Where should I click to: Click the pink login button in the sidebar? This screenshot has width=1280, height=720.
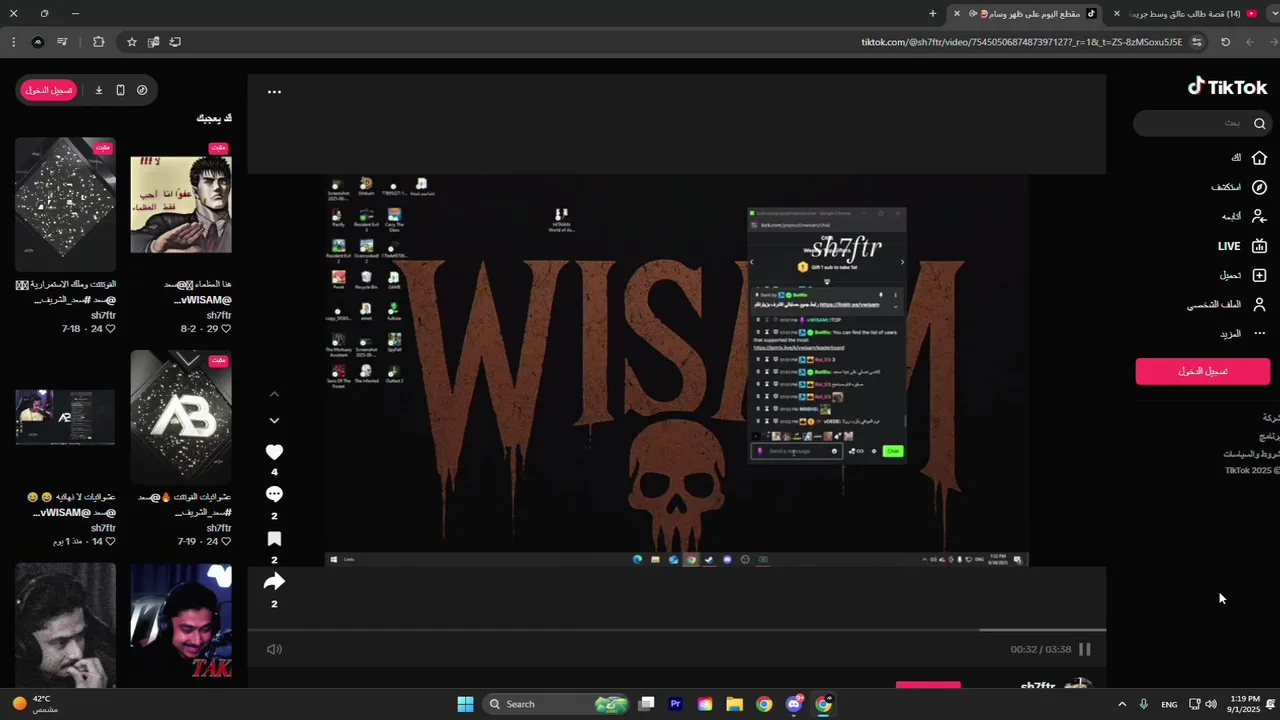1202,371
